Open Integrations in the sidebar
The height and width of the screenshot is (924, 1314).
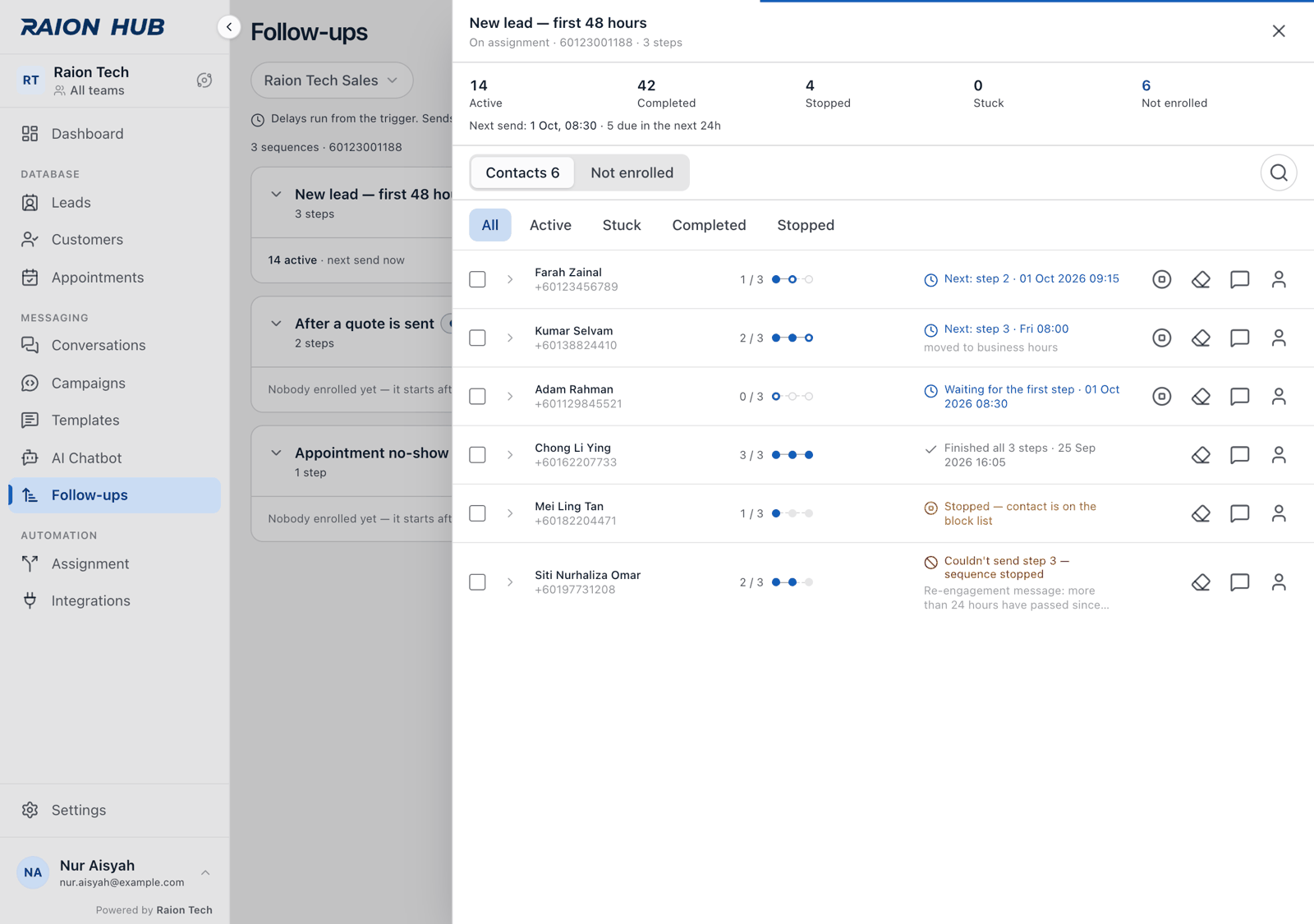click(114, 600)
